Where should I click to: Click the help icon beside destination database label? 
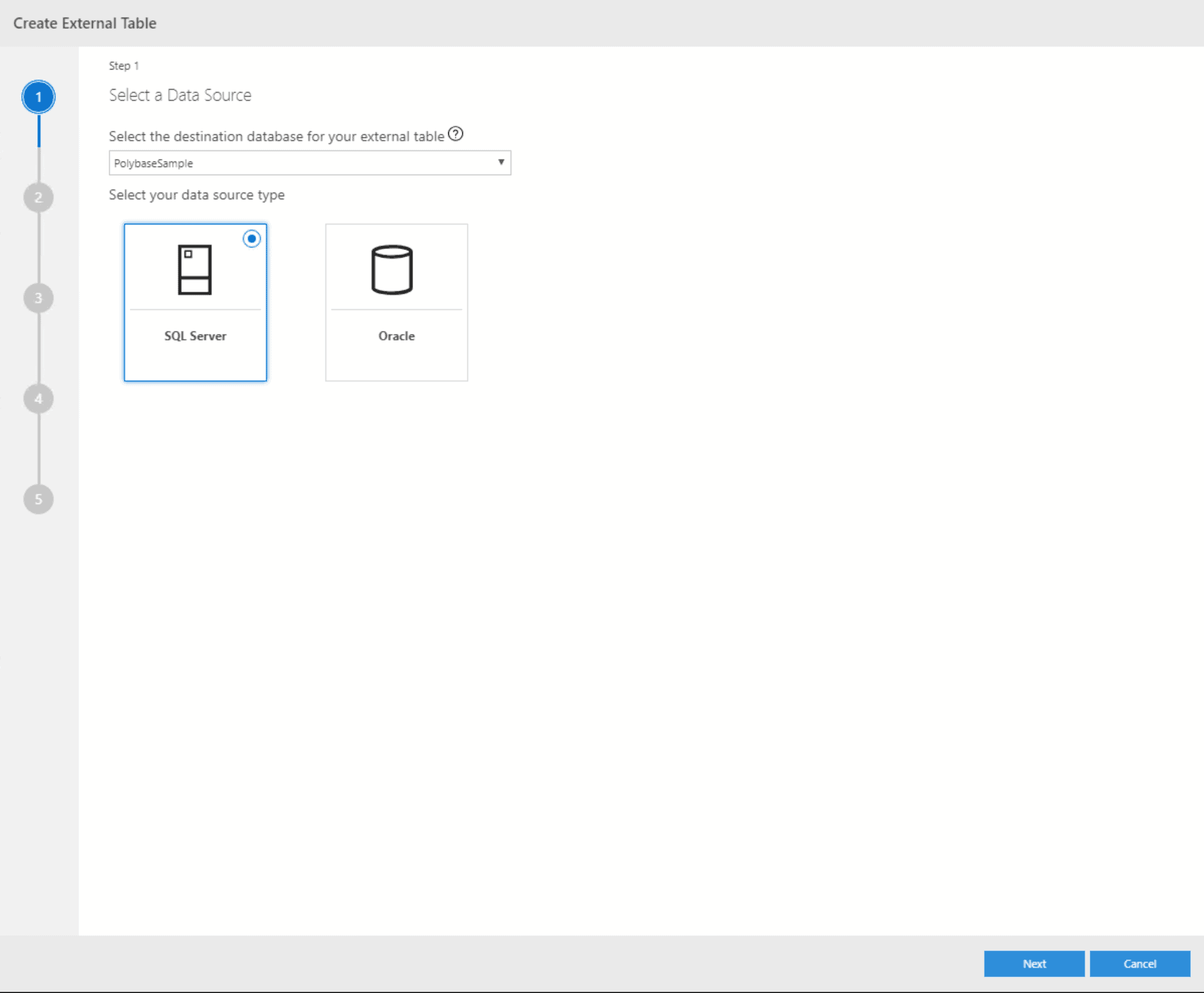tap(455, 134)
